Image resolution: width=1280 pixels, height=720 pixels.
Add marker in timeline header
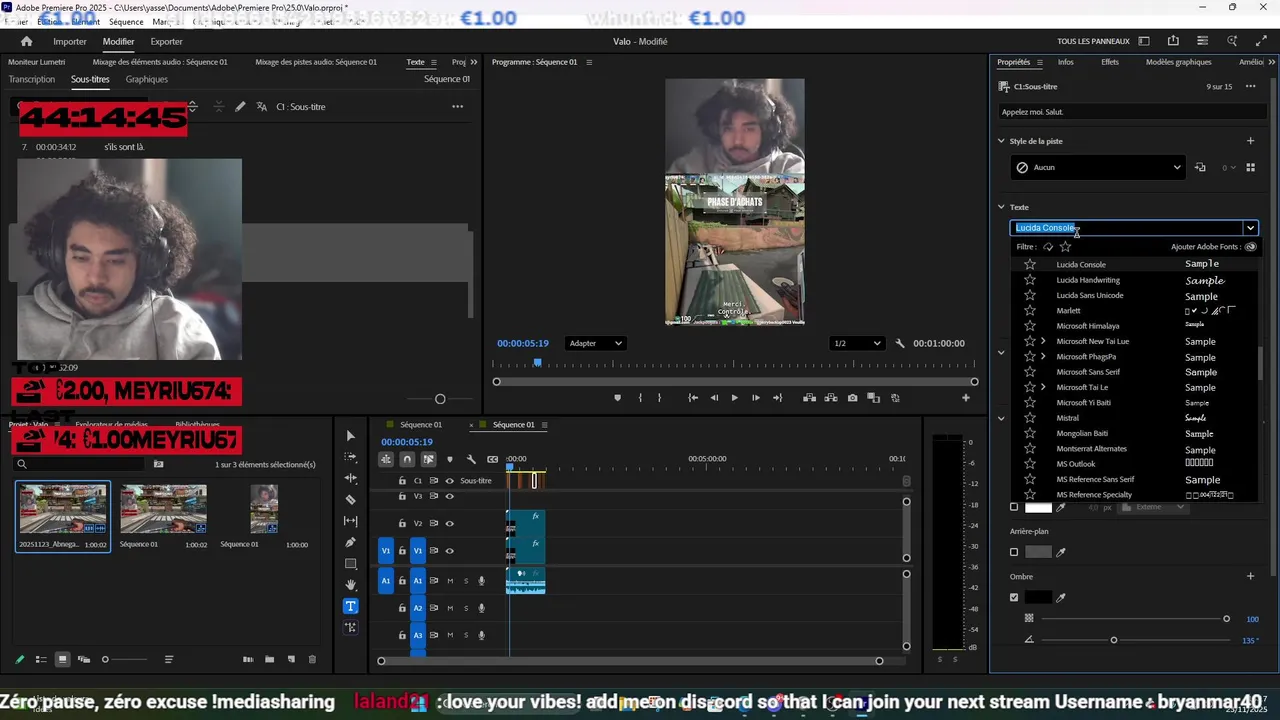[449, 459]
